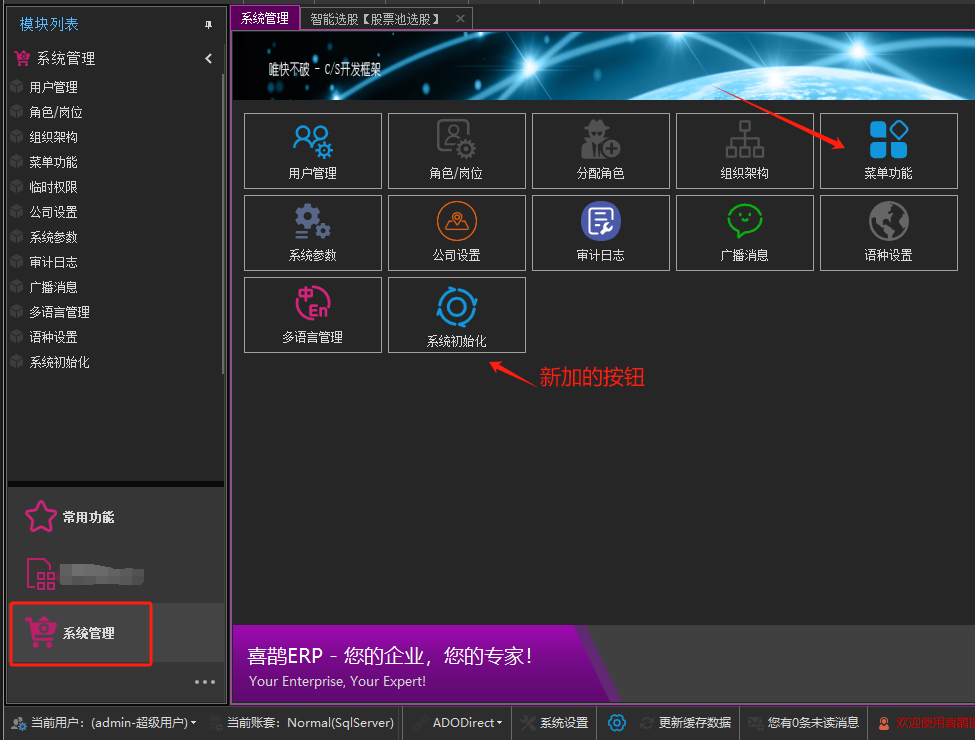Select 语种设置 in the module tree
This screenshot has width=975, height=740.
(x=53, y=337)
